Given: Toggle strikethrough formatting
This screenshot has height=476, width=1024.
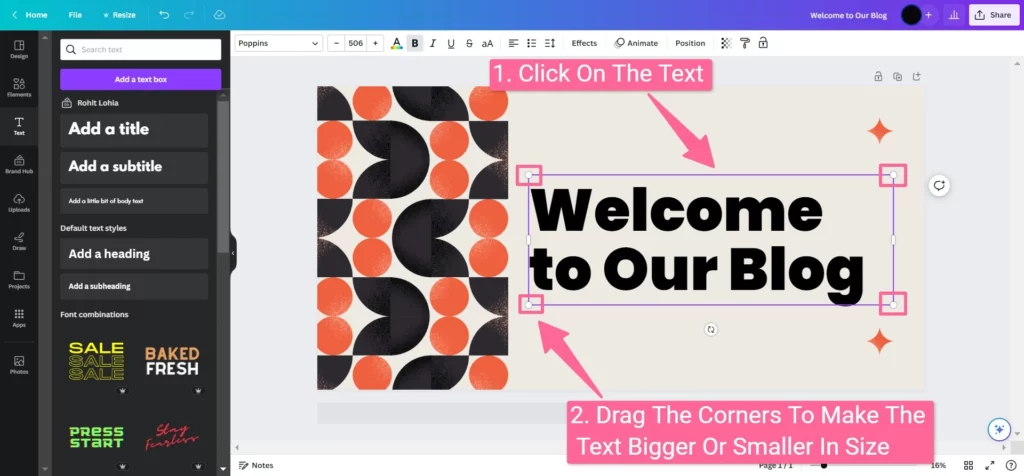Looking at the screenshot, I should (469, 43).
